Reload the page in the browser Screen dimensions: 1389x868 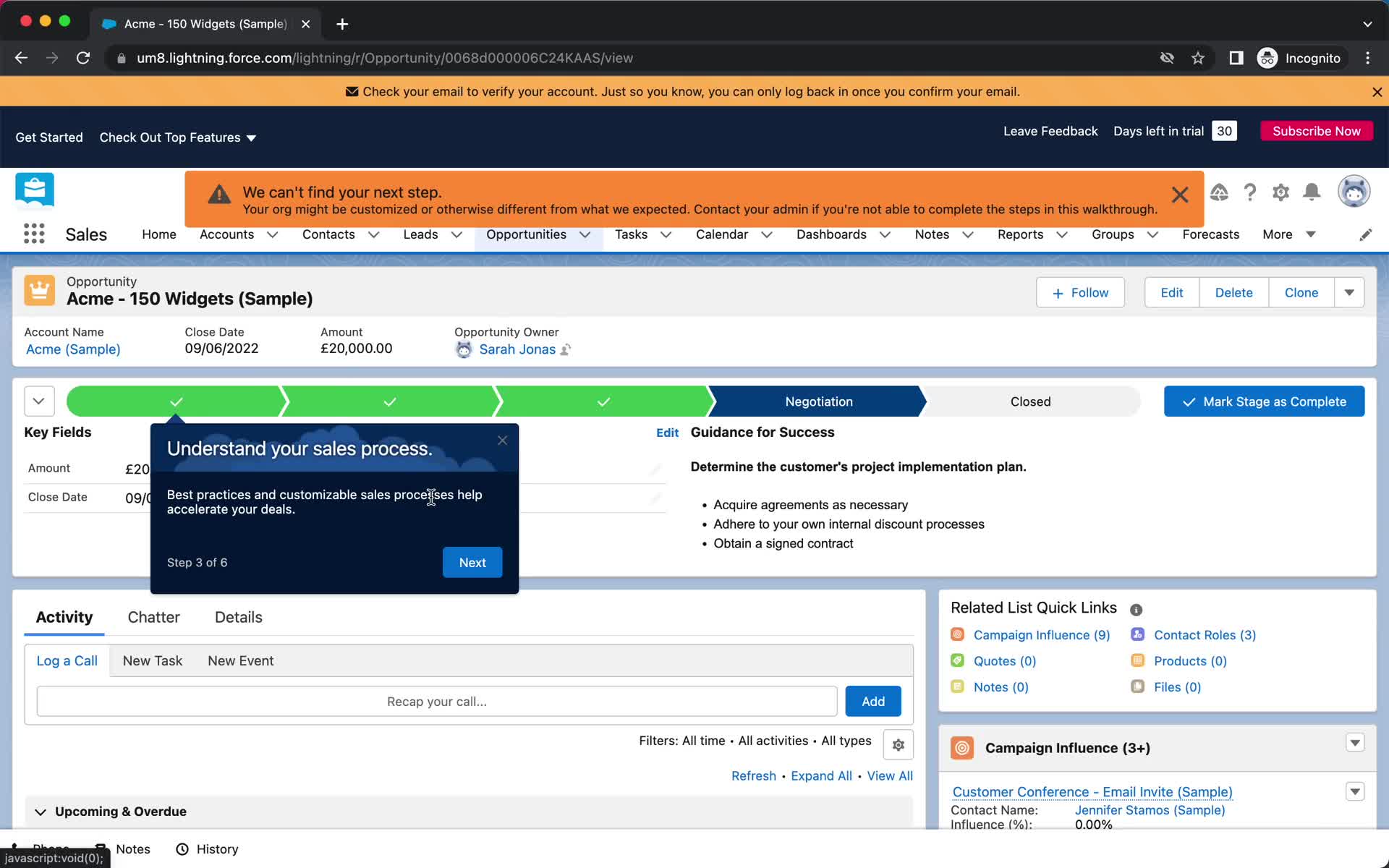[83, 58]
